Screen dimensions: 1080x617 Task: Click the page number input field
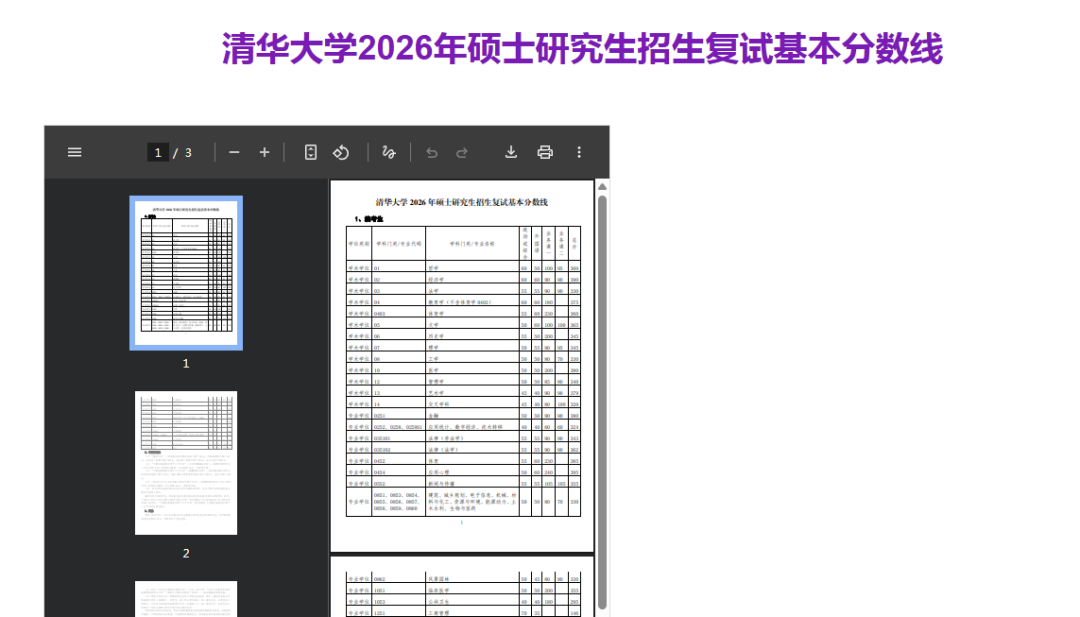pos(158,152)
